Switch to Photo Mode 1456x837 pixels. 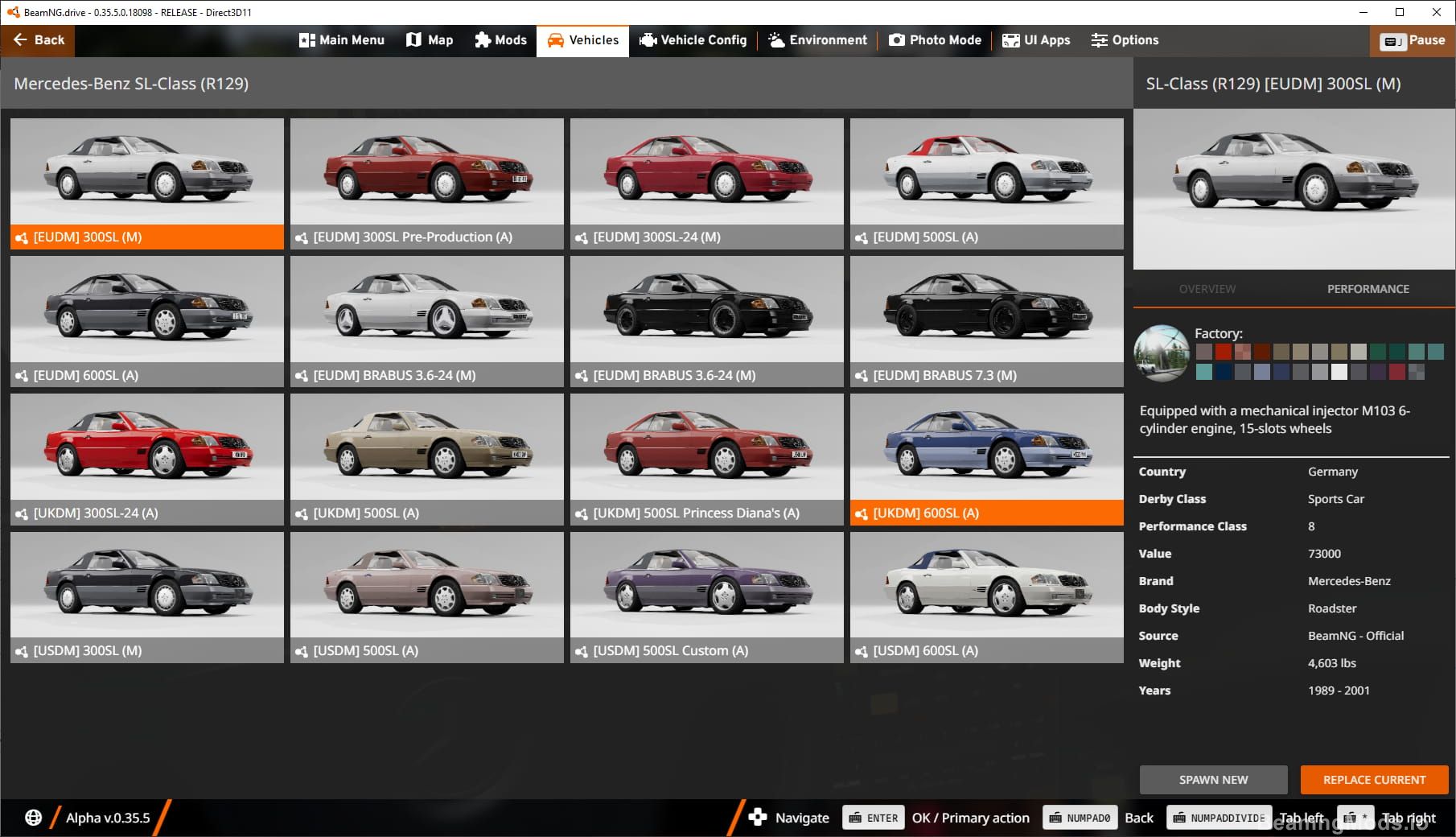[x=935, y=40]
